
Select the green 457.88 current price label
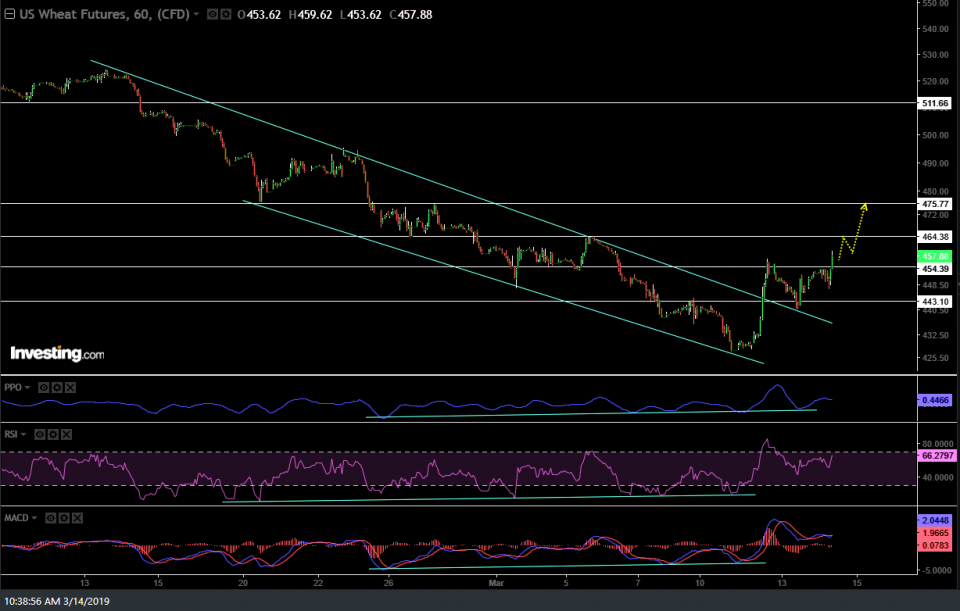pos(937,257)
